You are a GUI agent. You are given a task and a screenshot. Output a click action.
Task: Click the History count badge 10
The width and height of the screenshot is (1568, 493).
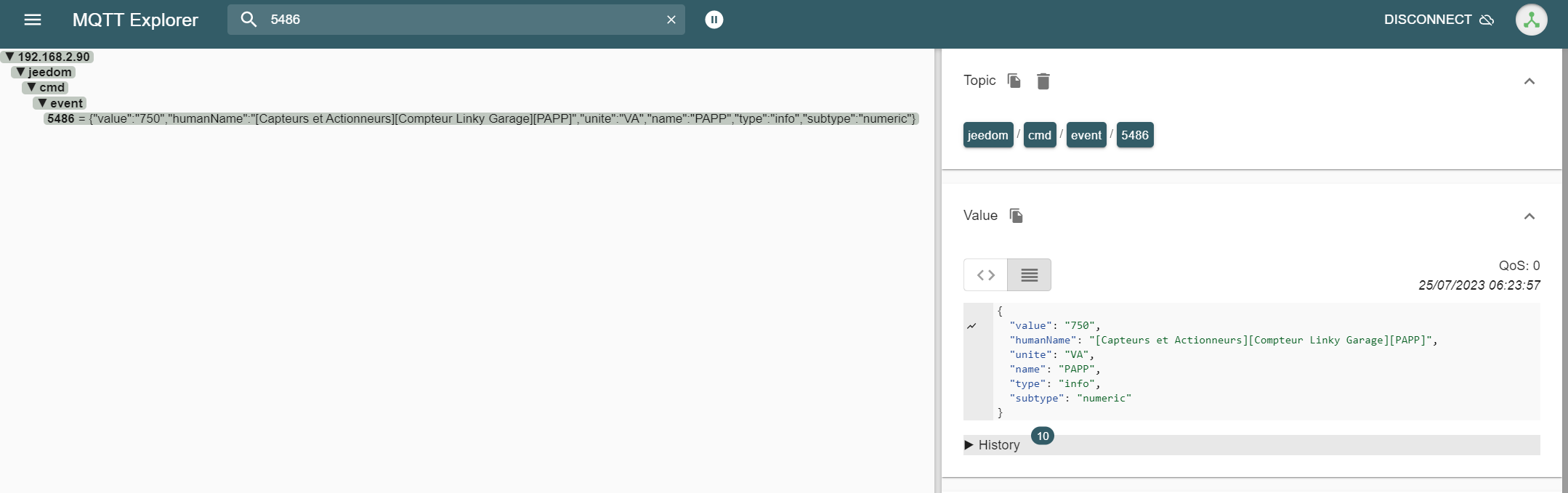tap(1043, 436)
